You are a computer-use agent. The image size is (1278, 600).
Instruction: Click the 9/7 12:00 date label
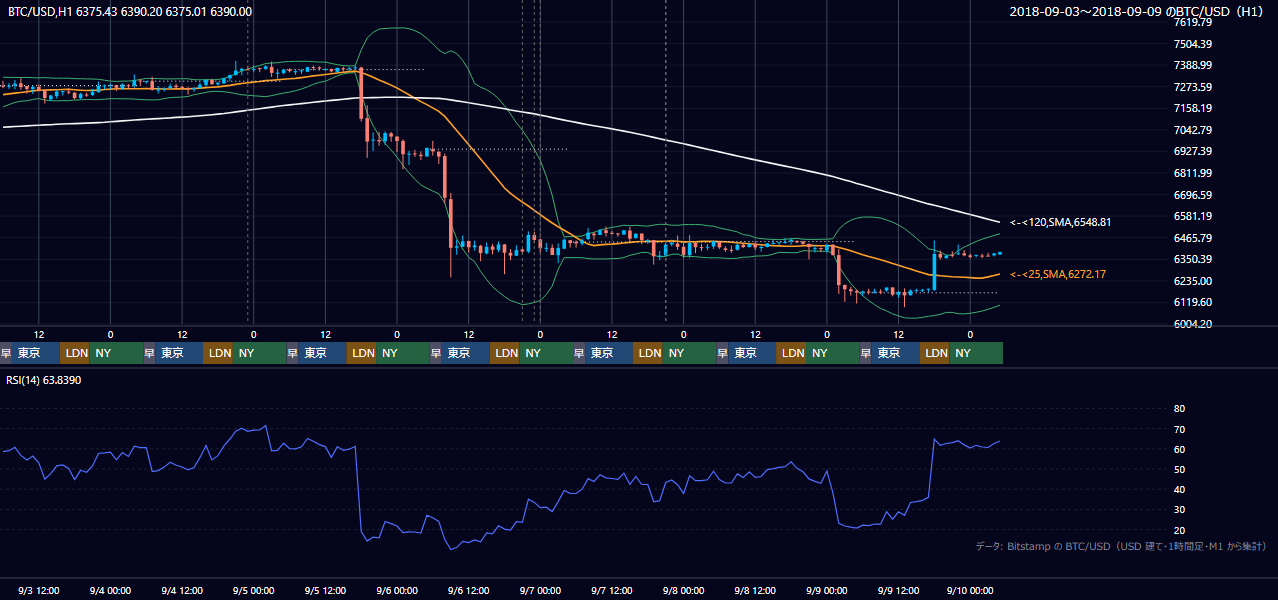coord(612,590)
